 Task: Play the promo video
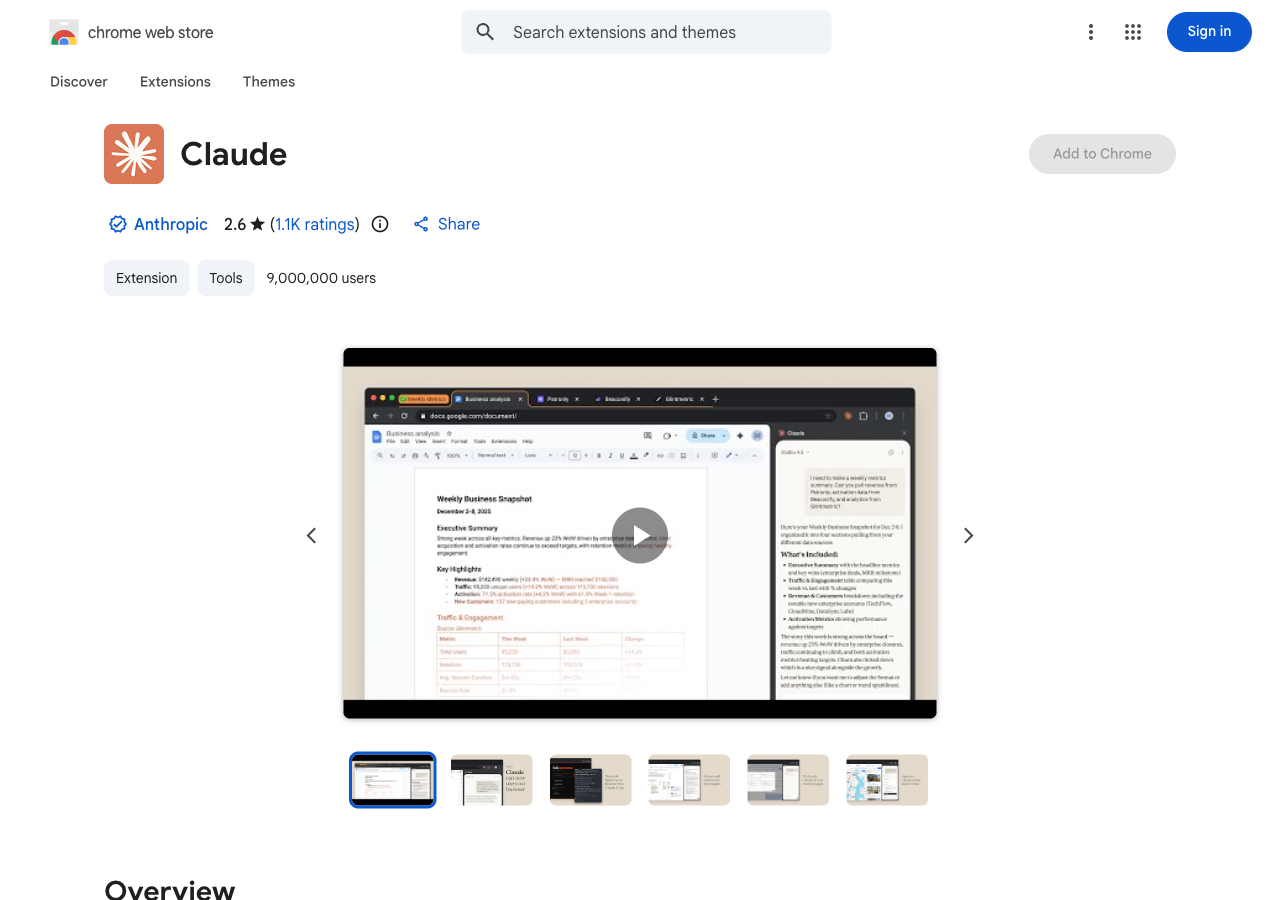click(640, 535)
